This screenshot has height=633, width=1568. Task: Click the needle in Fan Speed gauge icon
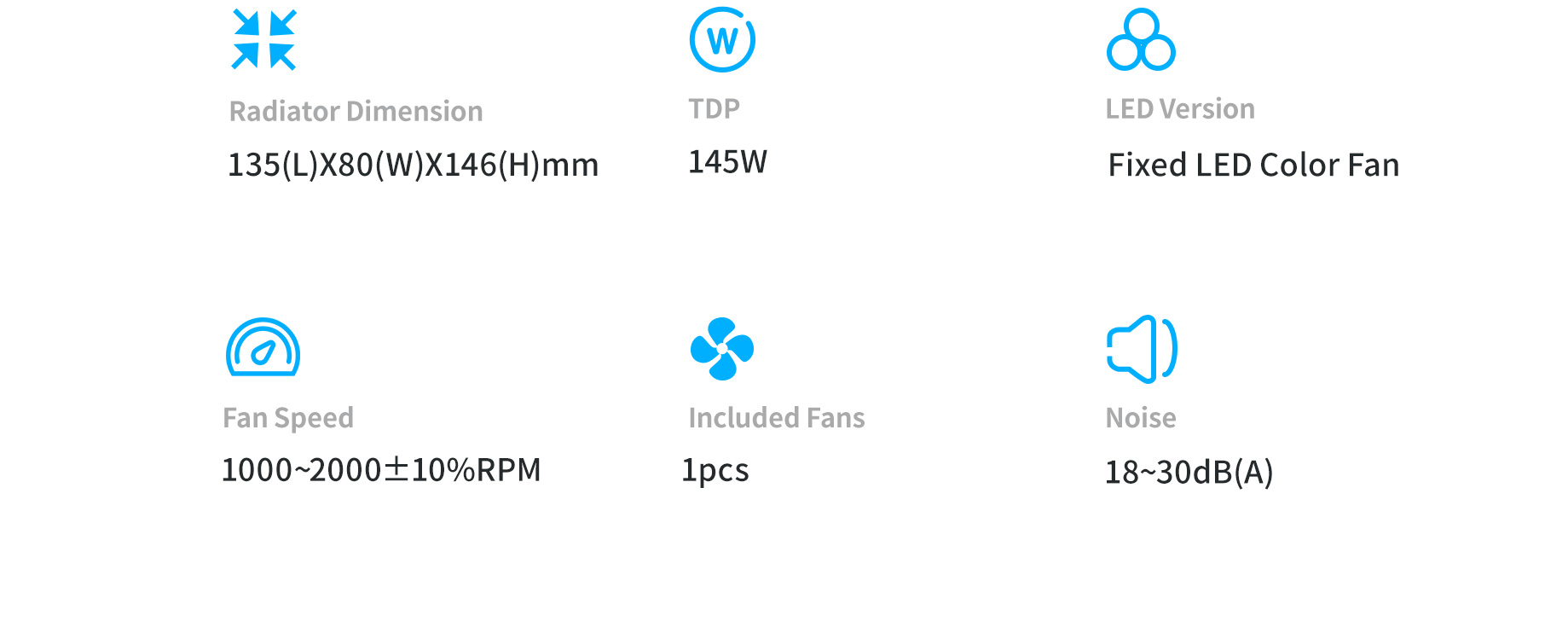[263, 352]
